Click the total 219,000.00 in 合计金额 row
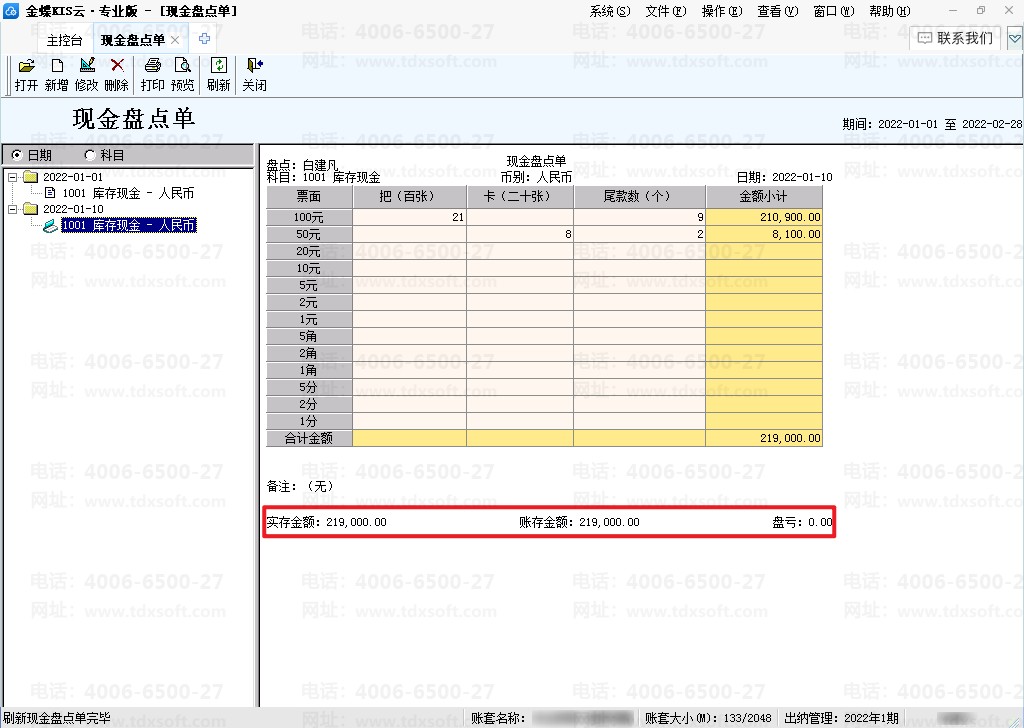 [x=764, y=439]
